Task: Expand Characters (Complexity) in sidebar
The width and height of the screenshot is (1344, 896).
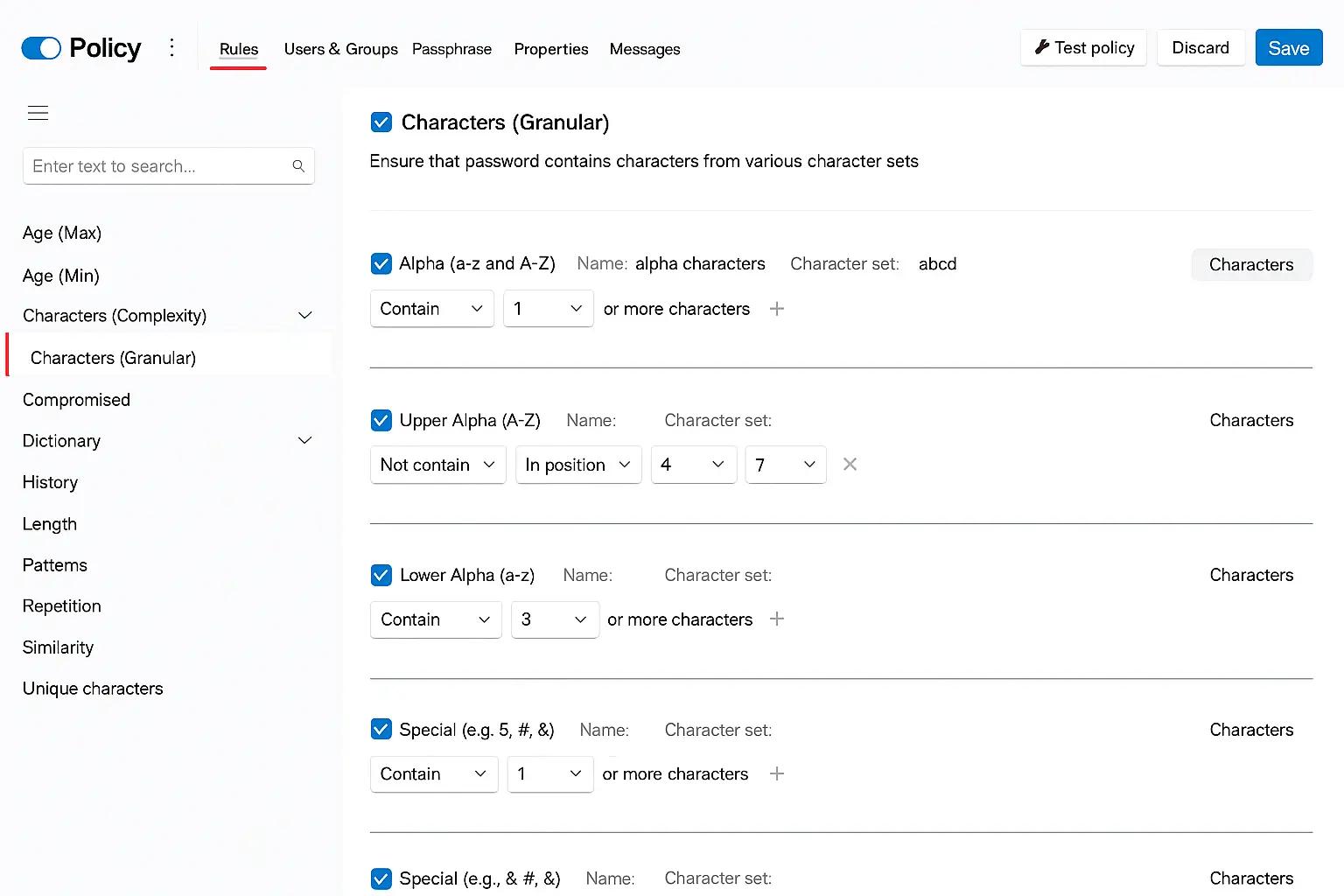Action: [x=305, y=315]
